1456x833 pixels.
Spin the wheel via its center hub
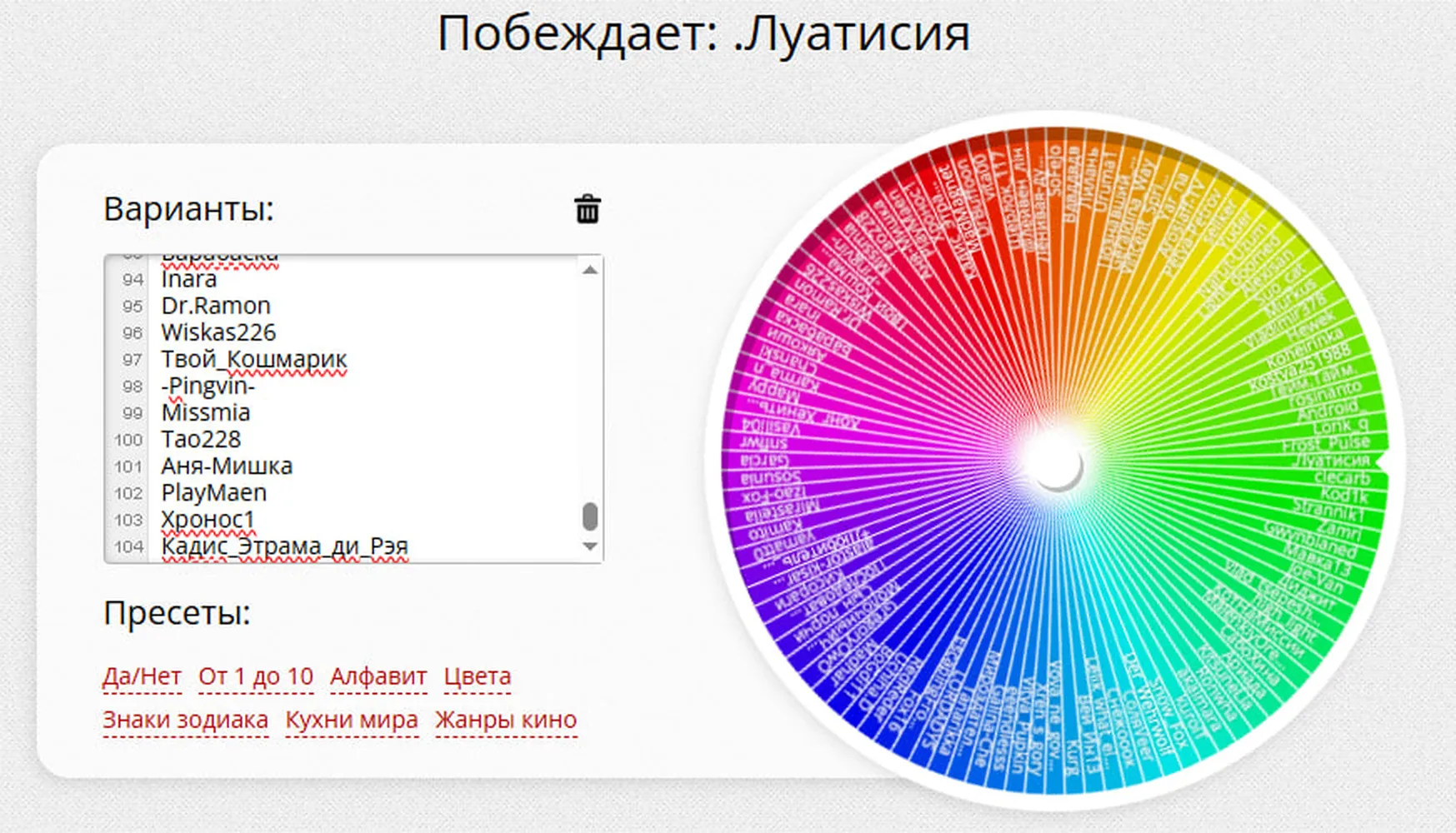[x=1055, y=462]
